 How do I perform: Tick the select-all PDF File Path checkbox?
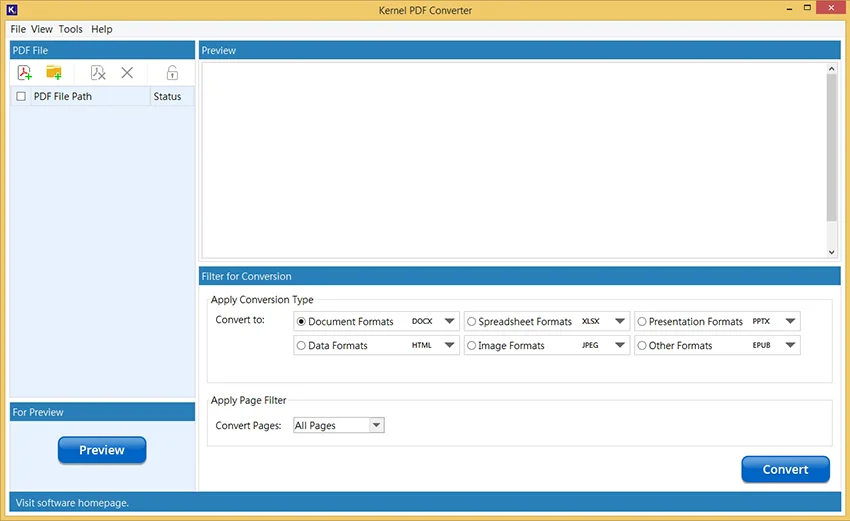(x=21, y=97)
